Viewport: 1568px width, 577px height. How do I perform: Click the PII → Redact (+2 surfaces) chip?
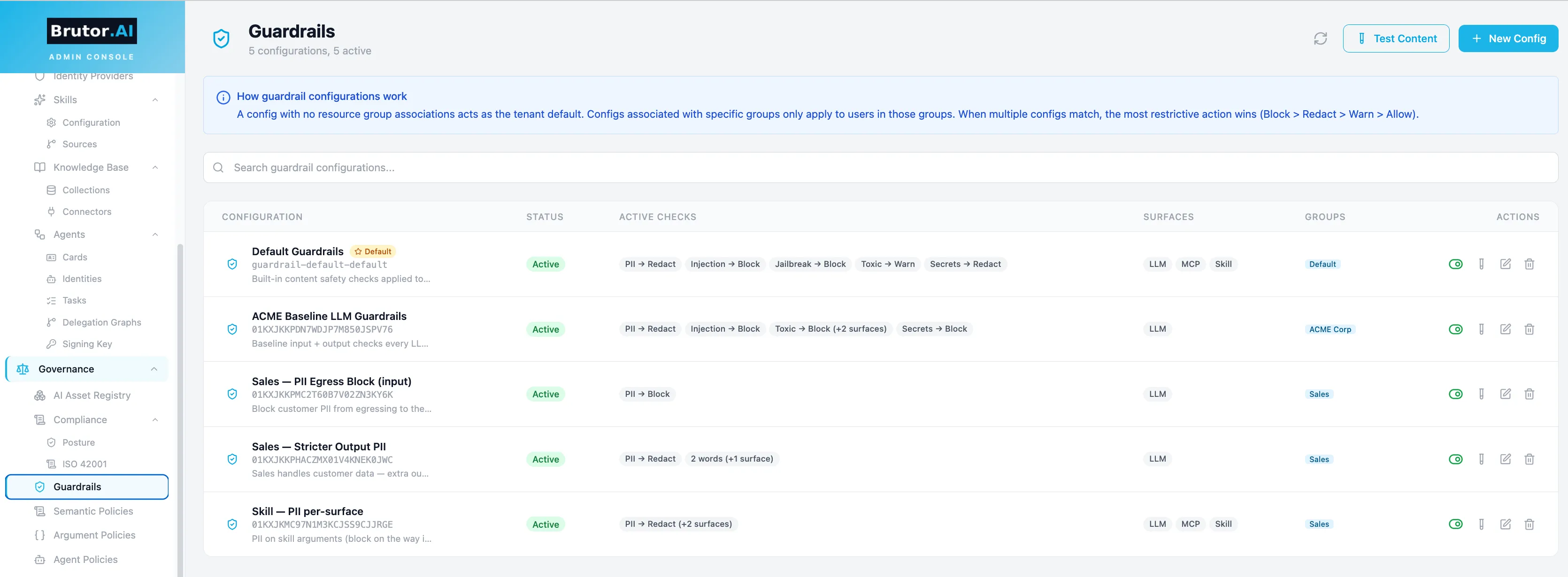[678, 524]
